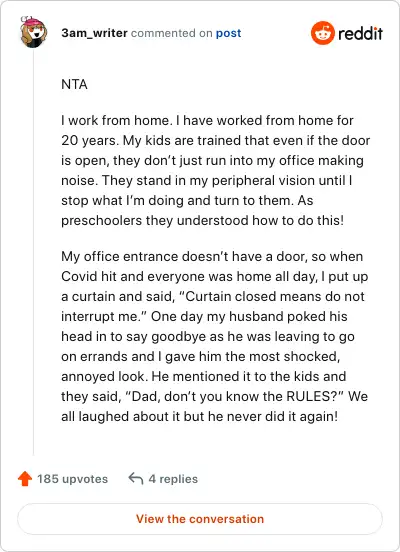Click the sentence "As preschoolers they understood"
400x552 pixels.
tap(202, 211)
